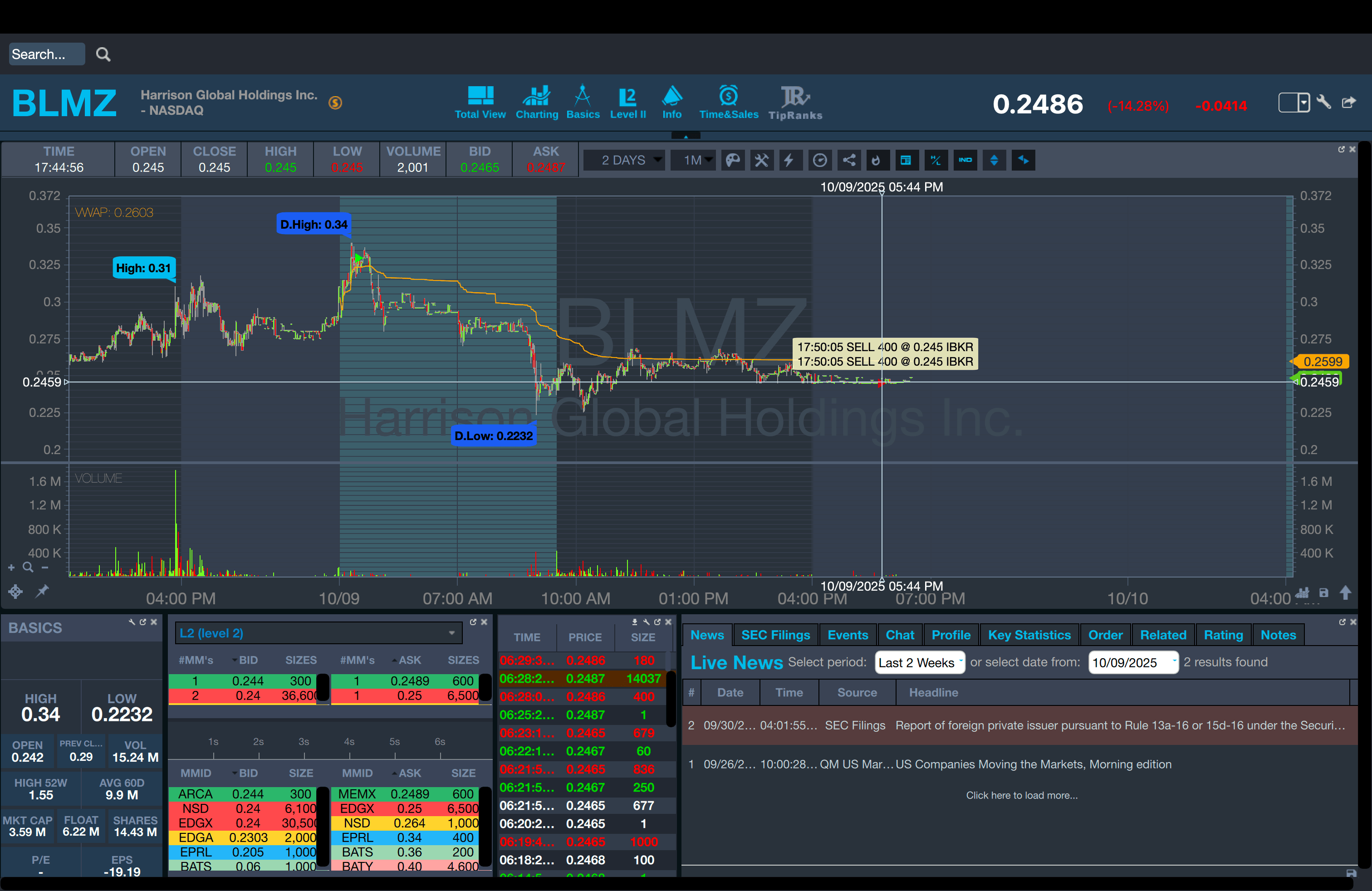Toggle the flame hot-trades overlay button
1372x891 pixels.
877,160
